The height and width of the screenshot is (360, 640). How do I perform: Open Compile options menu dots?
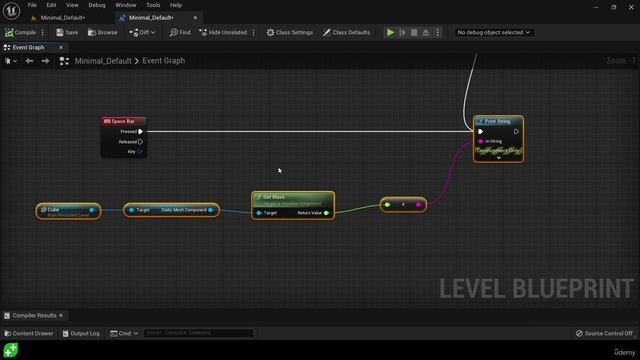pyautogui.click(x=43, y=32)
